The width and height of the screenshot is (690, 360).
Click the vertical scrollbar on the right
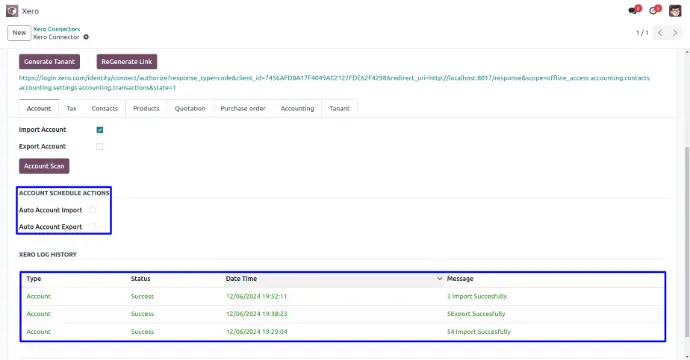pos(686,242)
